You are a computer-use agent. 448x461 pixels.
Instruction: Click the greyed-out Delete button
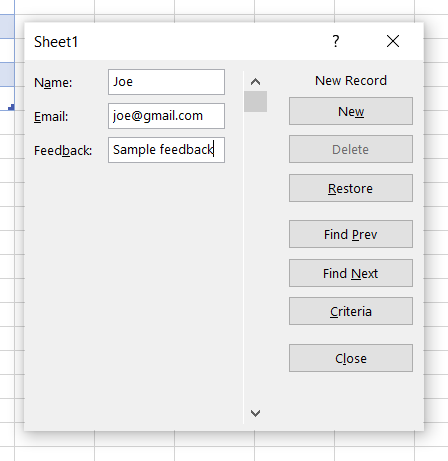point(351,149)
